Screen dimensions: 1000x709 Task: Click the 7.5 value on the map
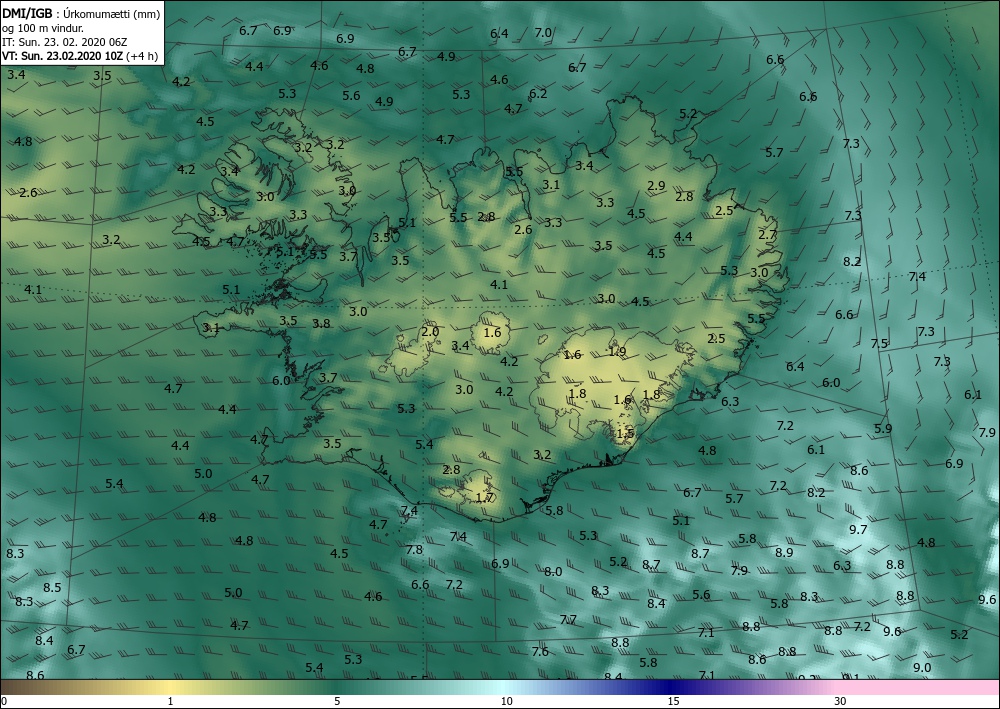pyautogui.click(x=879, y=344)
